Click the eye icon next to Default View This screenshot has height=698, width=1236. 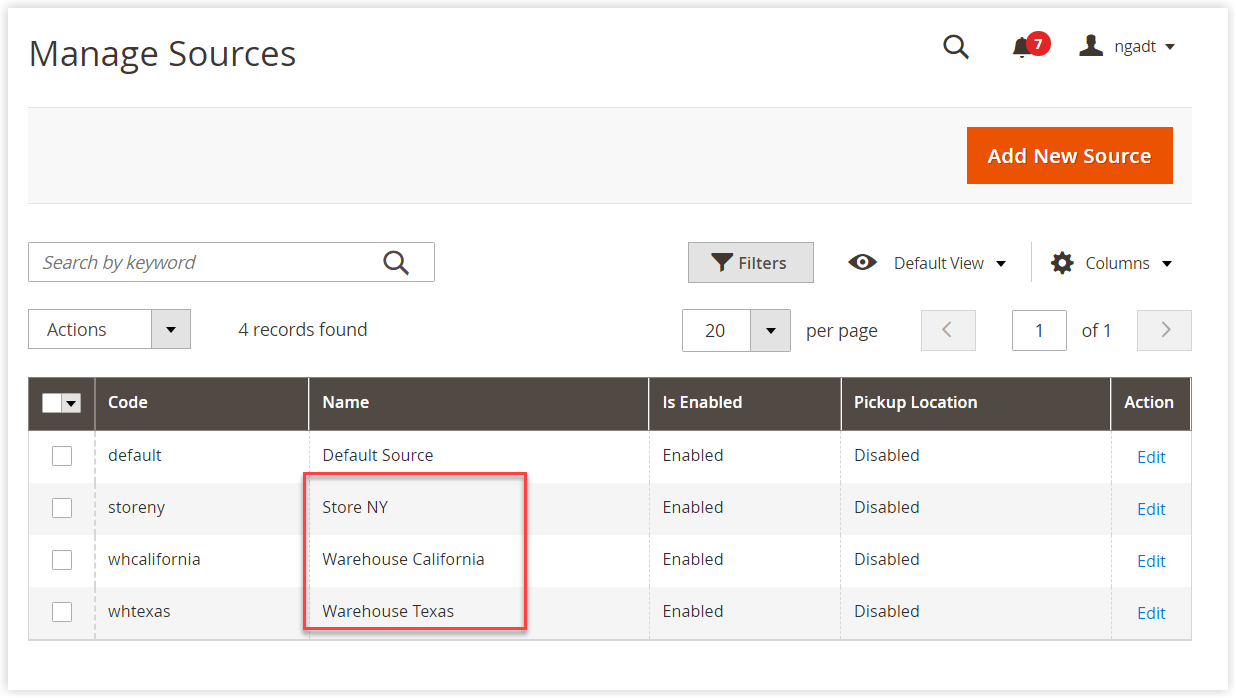coord(862,262)
